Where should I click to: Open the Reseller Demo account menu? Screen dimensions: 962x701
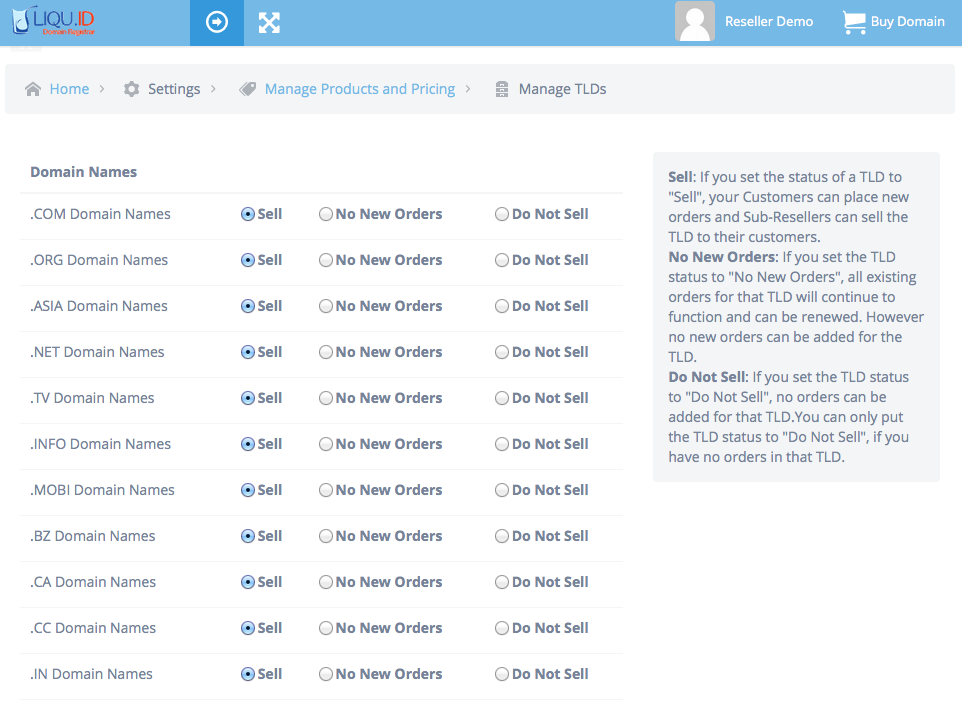pyautogui.click(x=768, y=22)
